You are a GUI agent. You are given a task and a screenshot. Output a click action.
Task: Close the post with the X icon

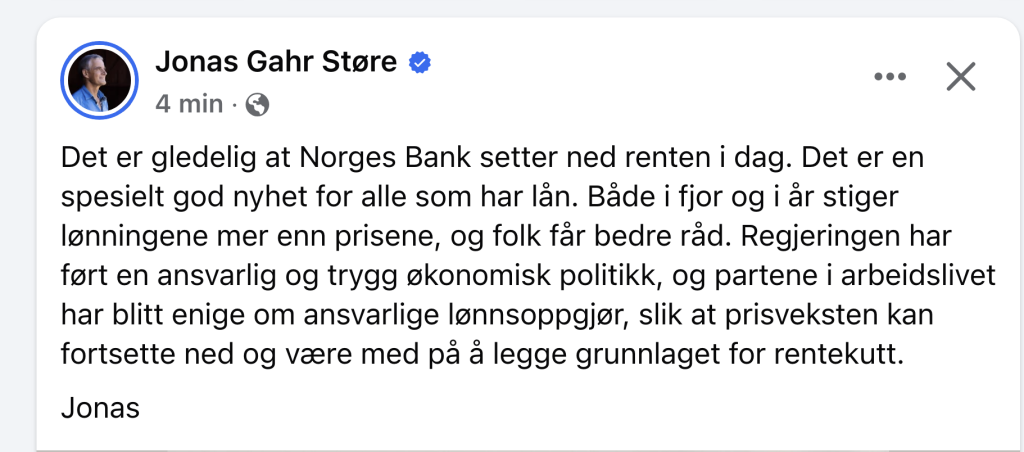pos(960,77)
